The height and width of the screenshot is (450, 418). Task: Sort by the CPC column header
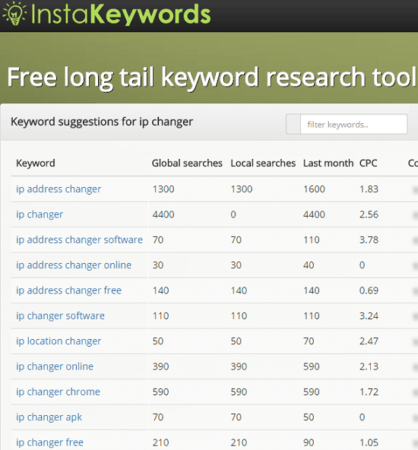point(368,163)
